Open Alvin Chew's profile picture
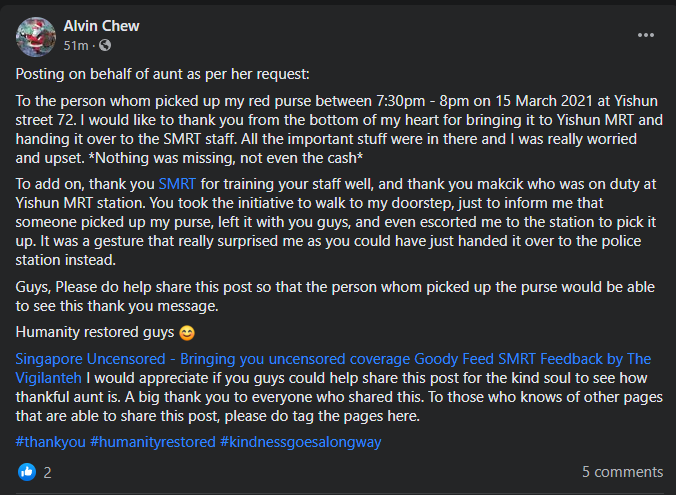 tap(36, 37)
